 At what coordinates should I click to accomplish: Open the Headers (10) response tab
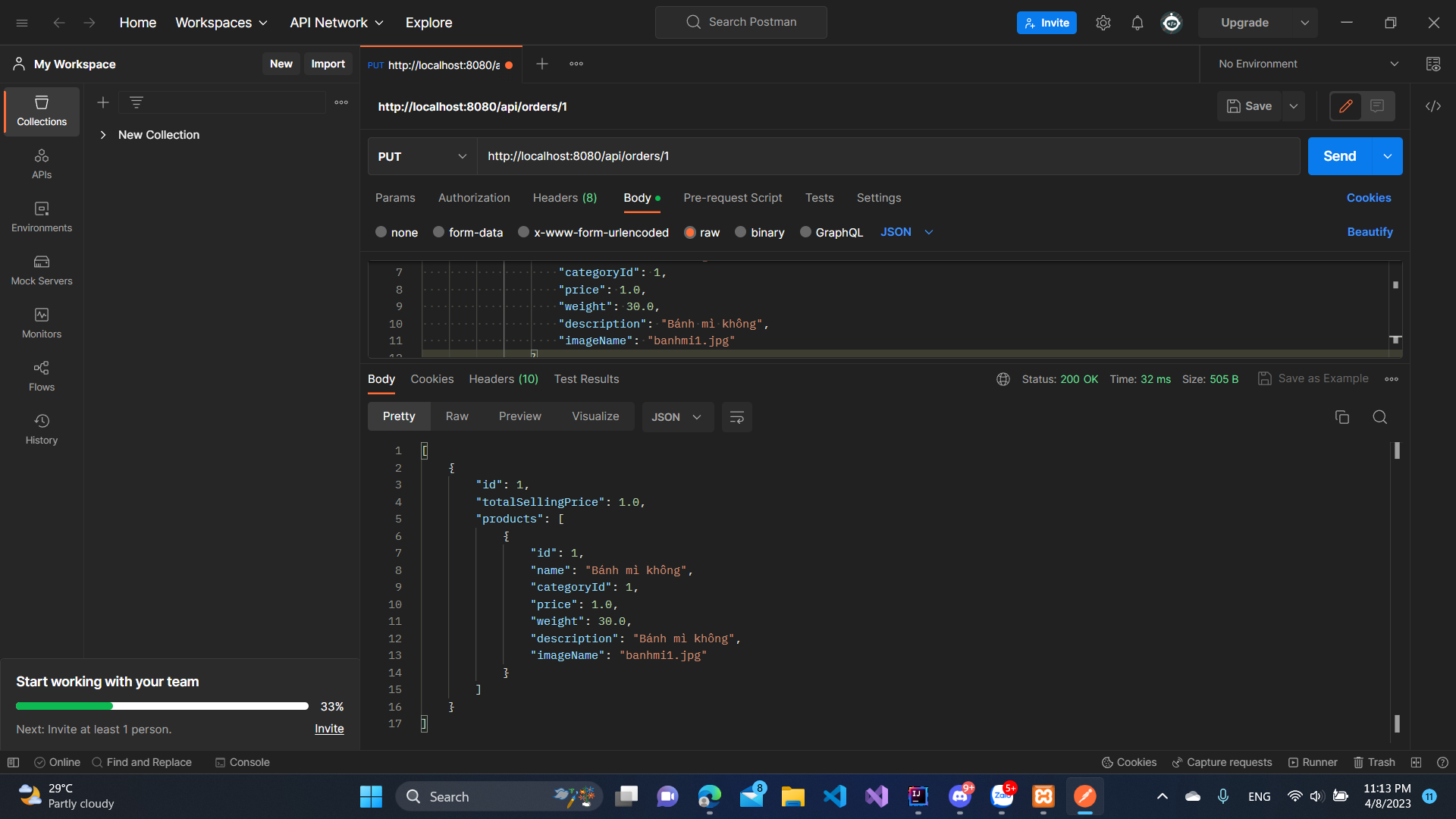click(x=503, y=379)
